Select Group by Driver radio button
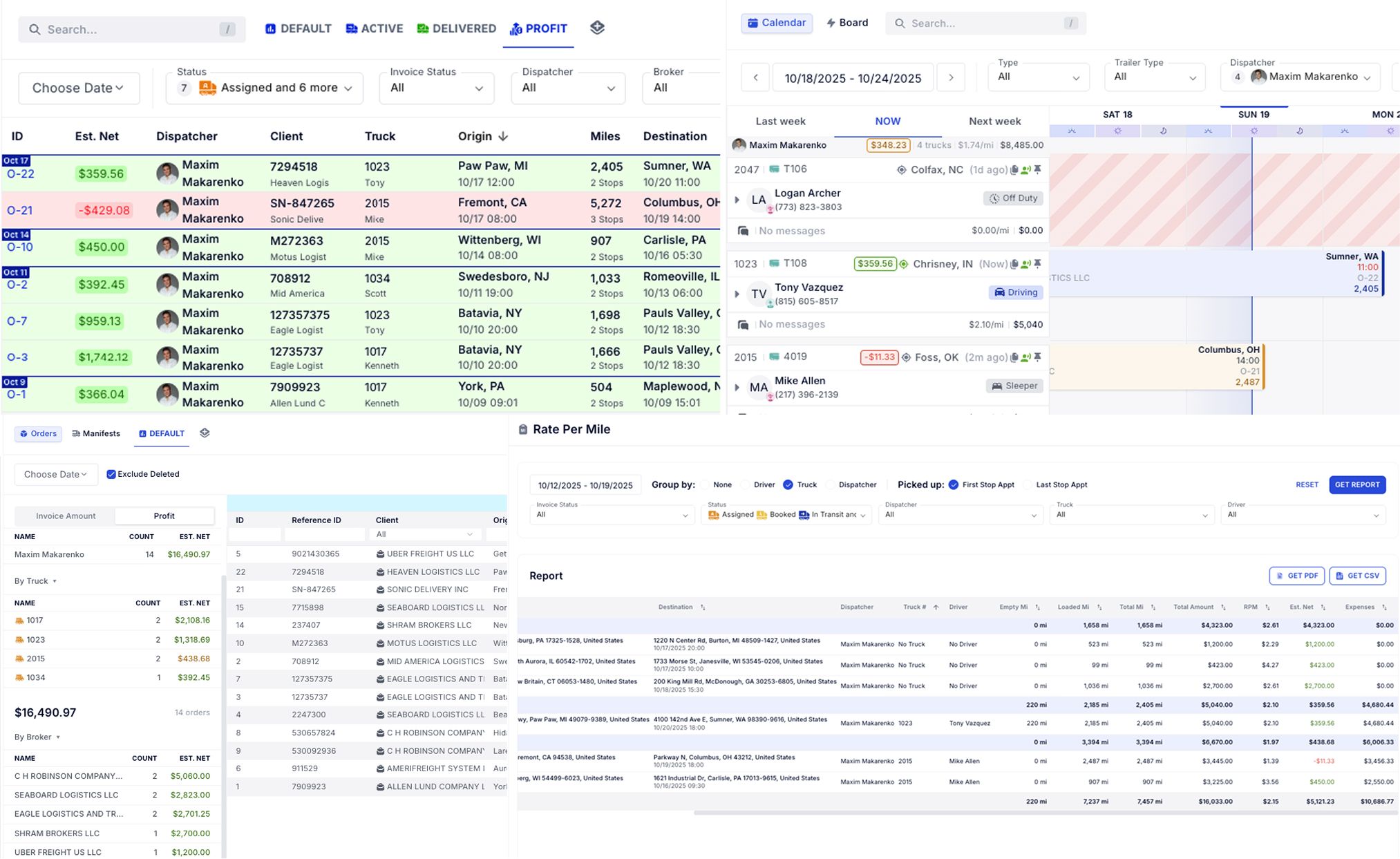1400x859 pixels. [746, 485]
